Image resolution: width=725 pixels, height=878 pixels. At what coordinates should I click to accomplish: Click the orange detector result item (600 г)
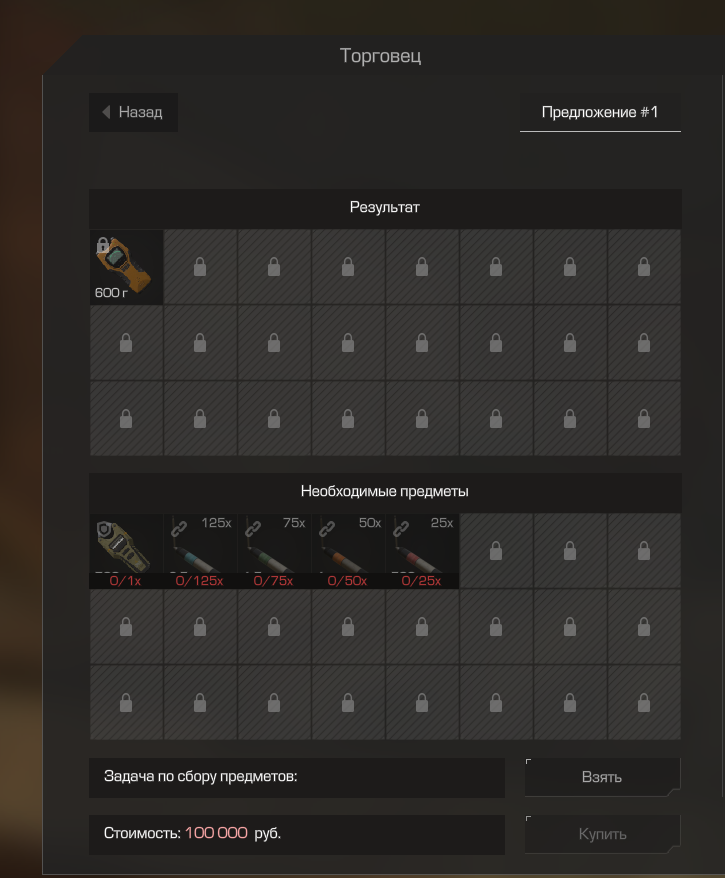(127, 267)
